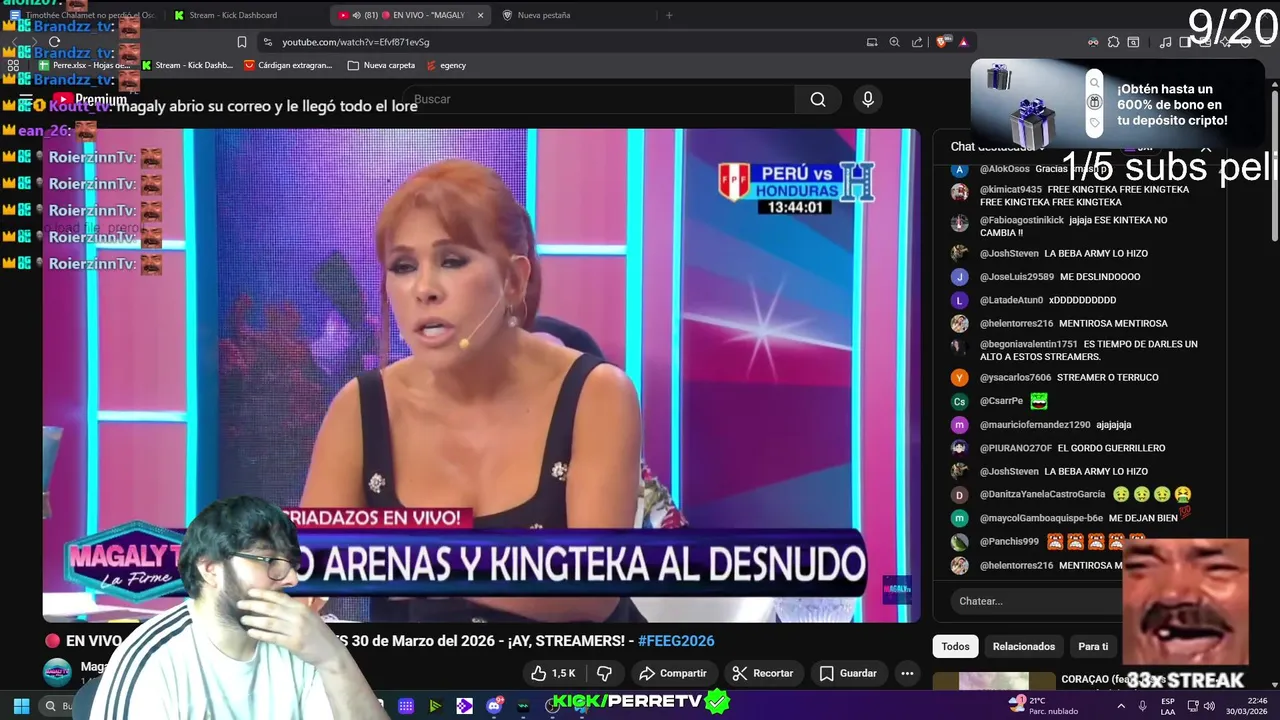Like the video with the 1,5 K thumbs-up

(554, 673)
